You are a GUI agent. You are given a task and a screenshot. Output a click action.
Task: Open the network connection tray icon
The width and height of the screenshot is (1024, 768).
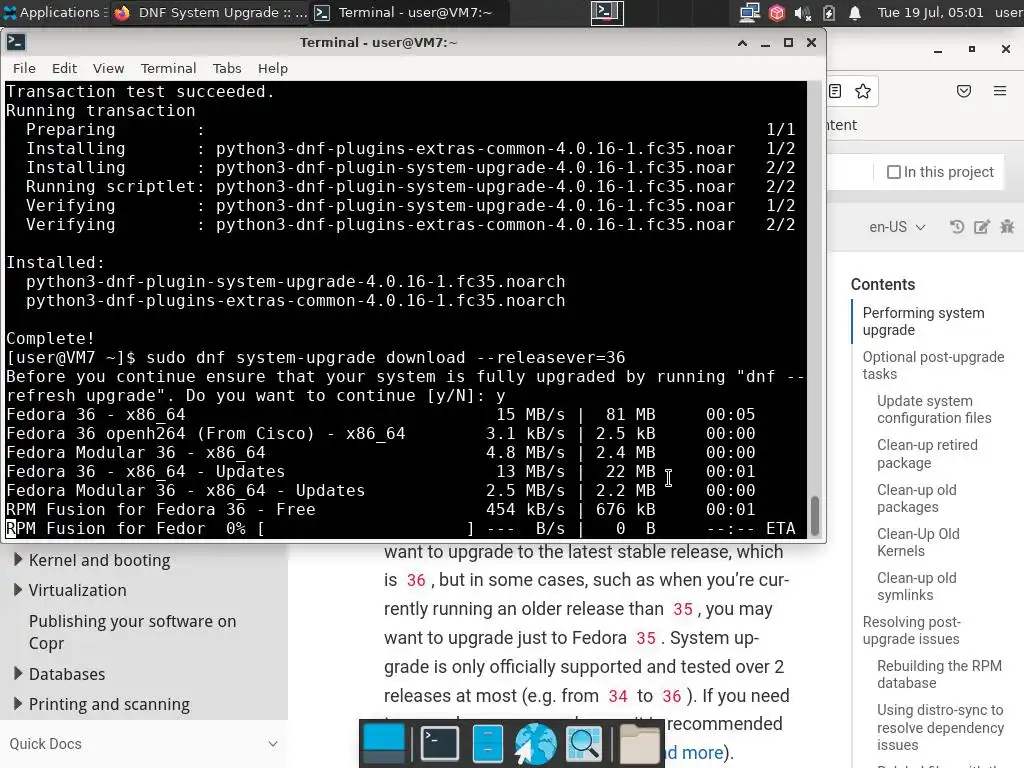749,12
